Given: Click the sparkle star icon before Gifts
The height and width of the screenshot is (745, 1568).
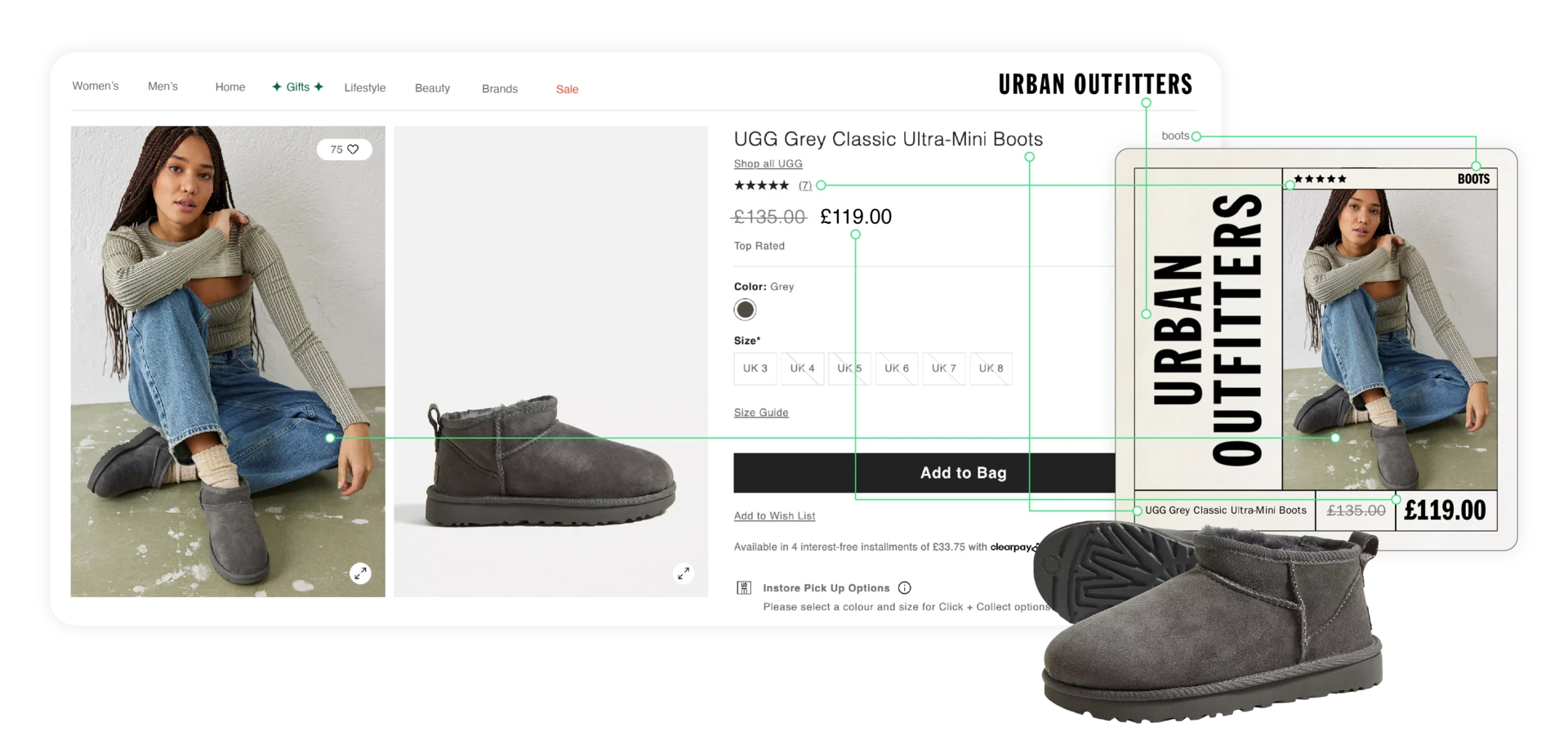Looking at the screenshot, I should click(x=277, y=87).
